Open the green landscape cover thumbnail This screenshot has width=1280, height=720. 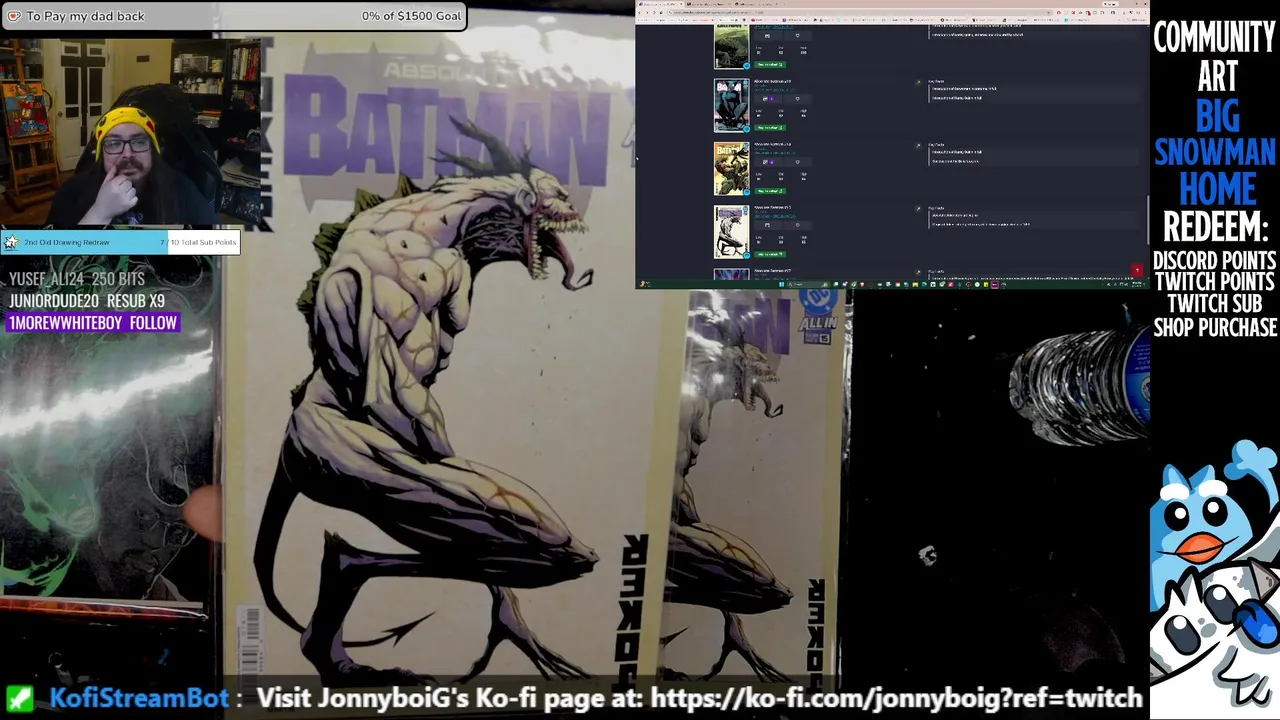point(732,46)
